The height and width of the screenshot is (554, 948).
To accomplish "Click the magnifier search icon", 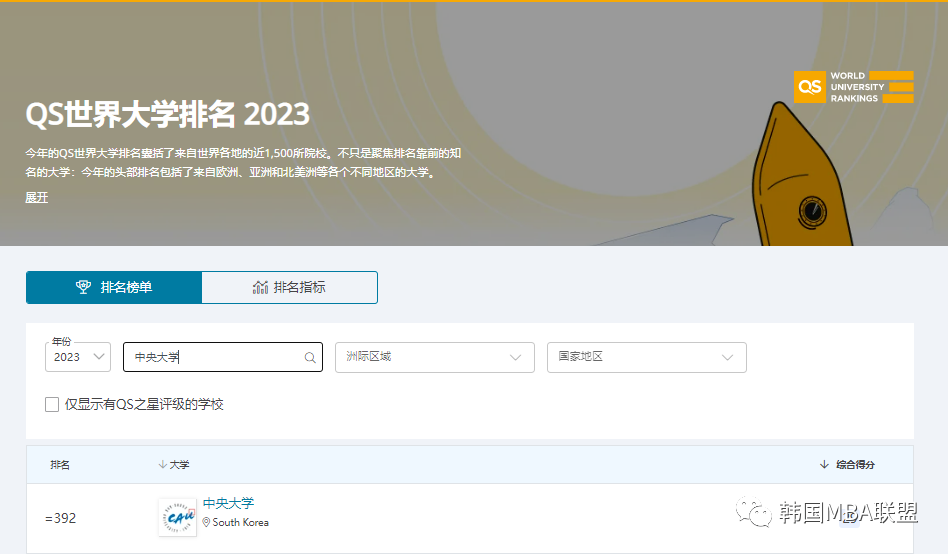I will [x=310, y=357].
